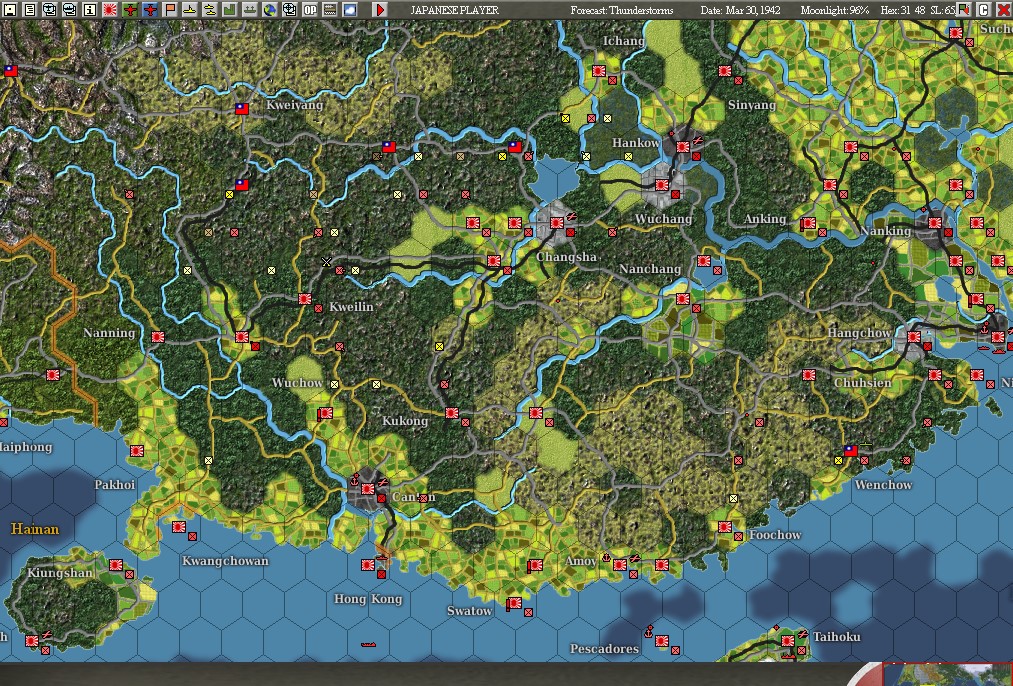The height and width of the screenshot is (686, 1013).
Task: Click the green-red flag icon near SL
Action: pos(964,9)
